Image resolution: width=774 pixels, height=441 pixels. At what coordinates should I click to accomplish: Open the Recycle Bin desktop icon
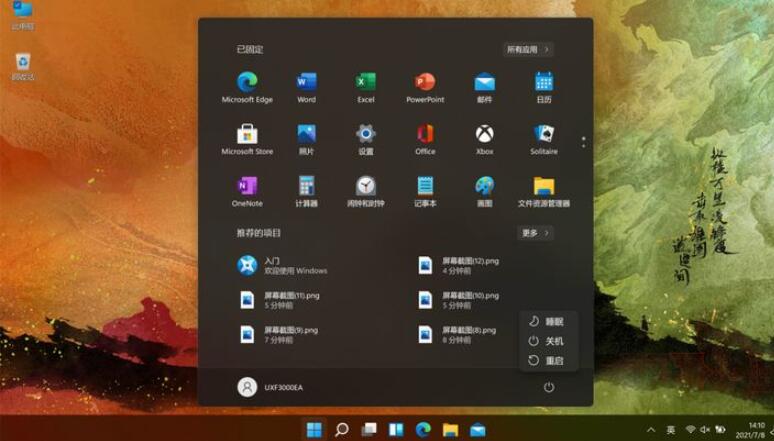[x=23, y=67]
